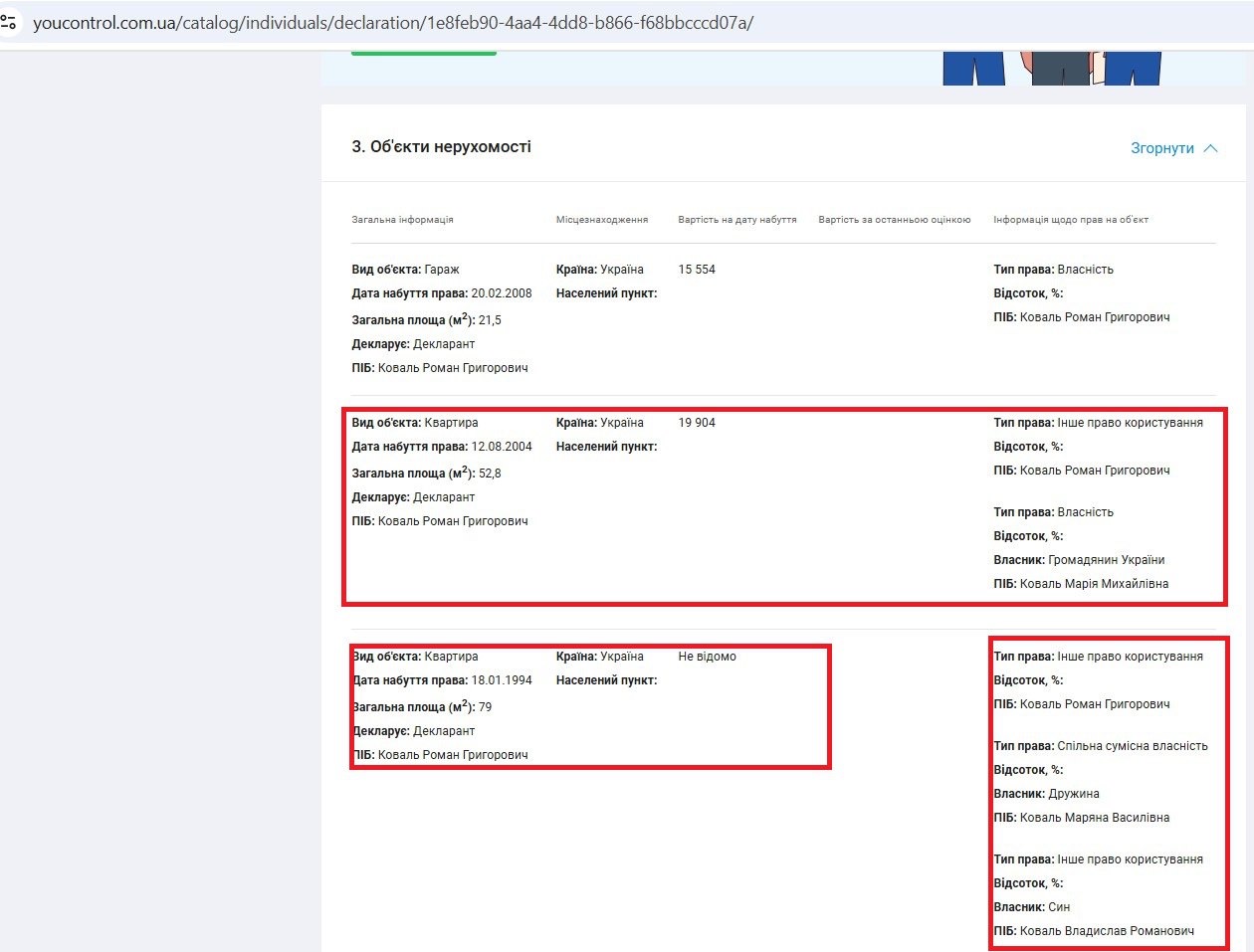Collapse section via 'Згорнути' link
This screenshot has width=1254, height=952.
point(1162,148)
